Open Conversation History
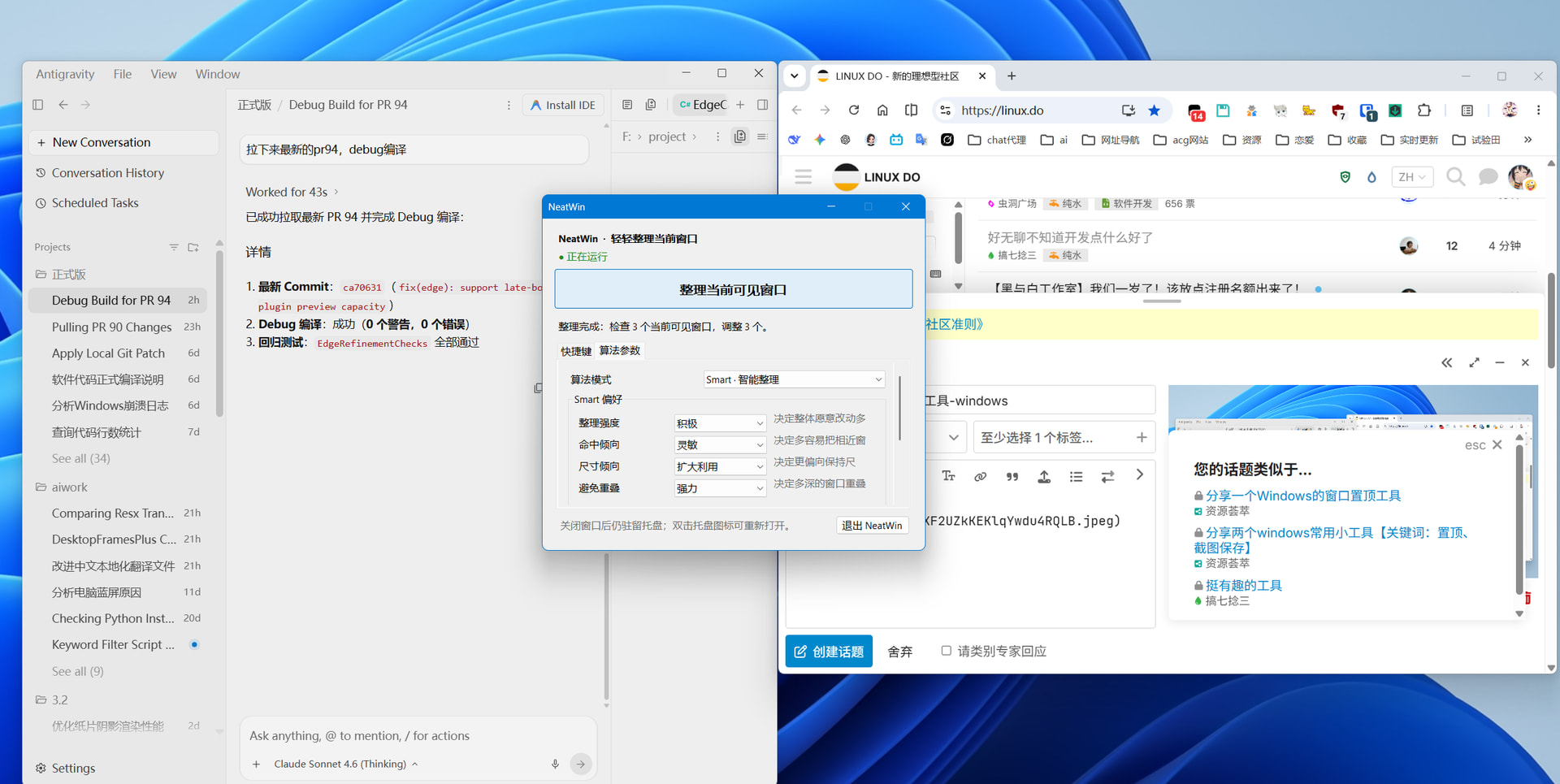The width and height of the screenshot is (1560, 784). pos(107,173)
